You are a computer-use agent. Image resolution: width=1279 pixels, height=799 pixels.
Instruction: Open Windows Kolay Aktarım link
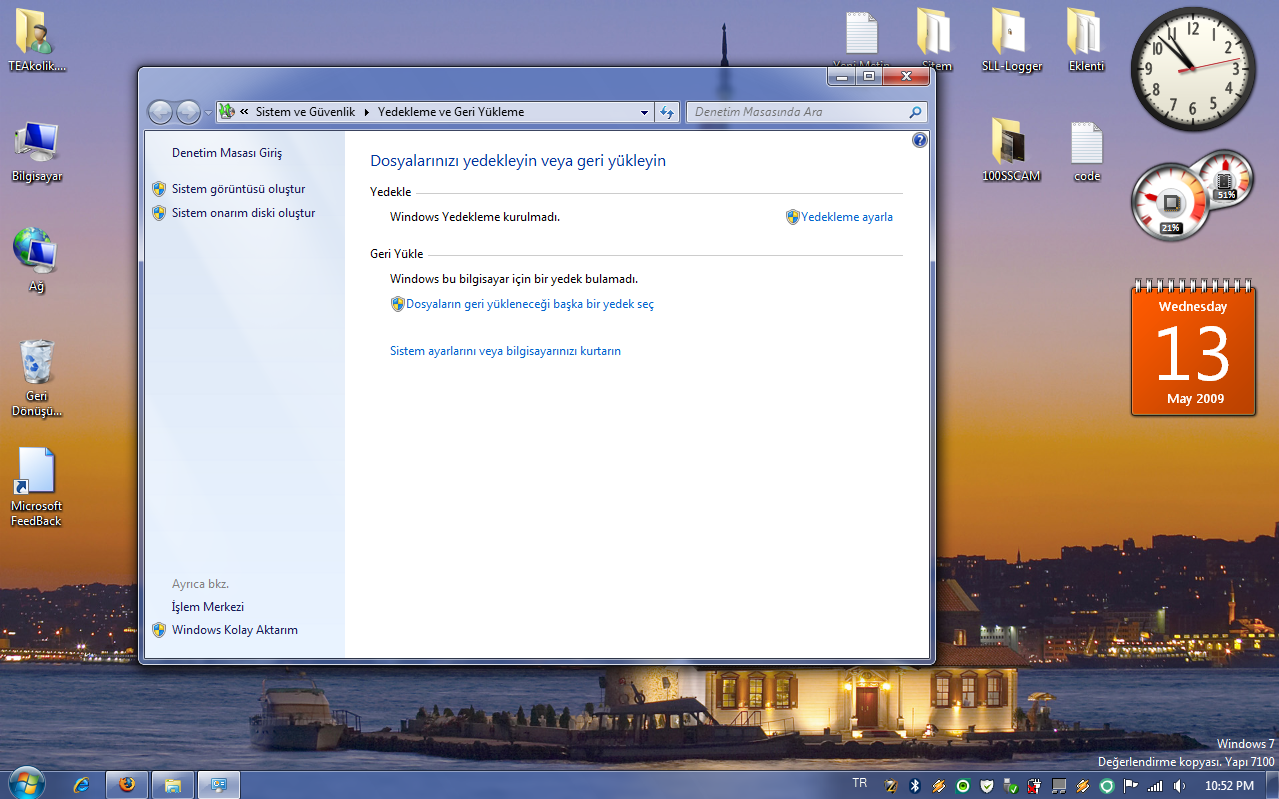[x=235, y=630]
